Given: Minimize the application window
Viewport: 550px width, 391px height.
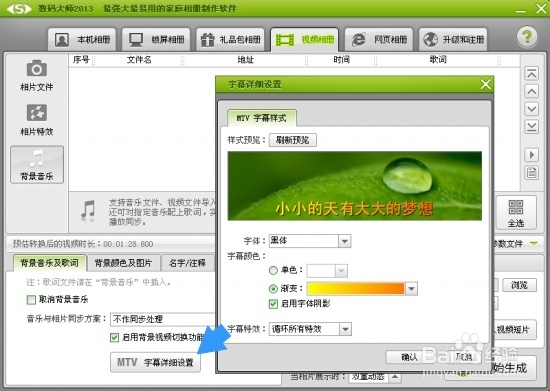Looking at the screenshot, I should click(521, 10).
